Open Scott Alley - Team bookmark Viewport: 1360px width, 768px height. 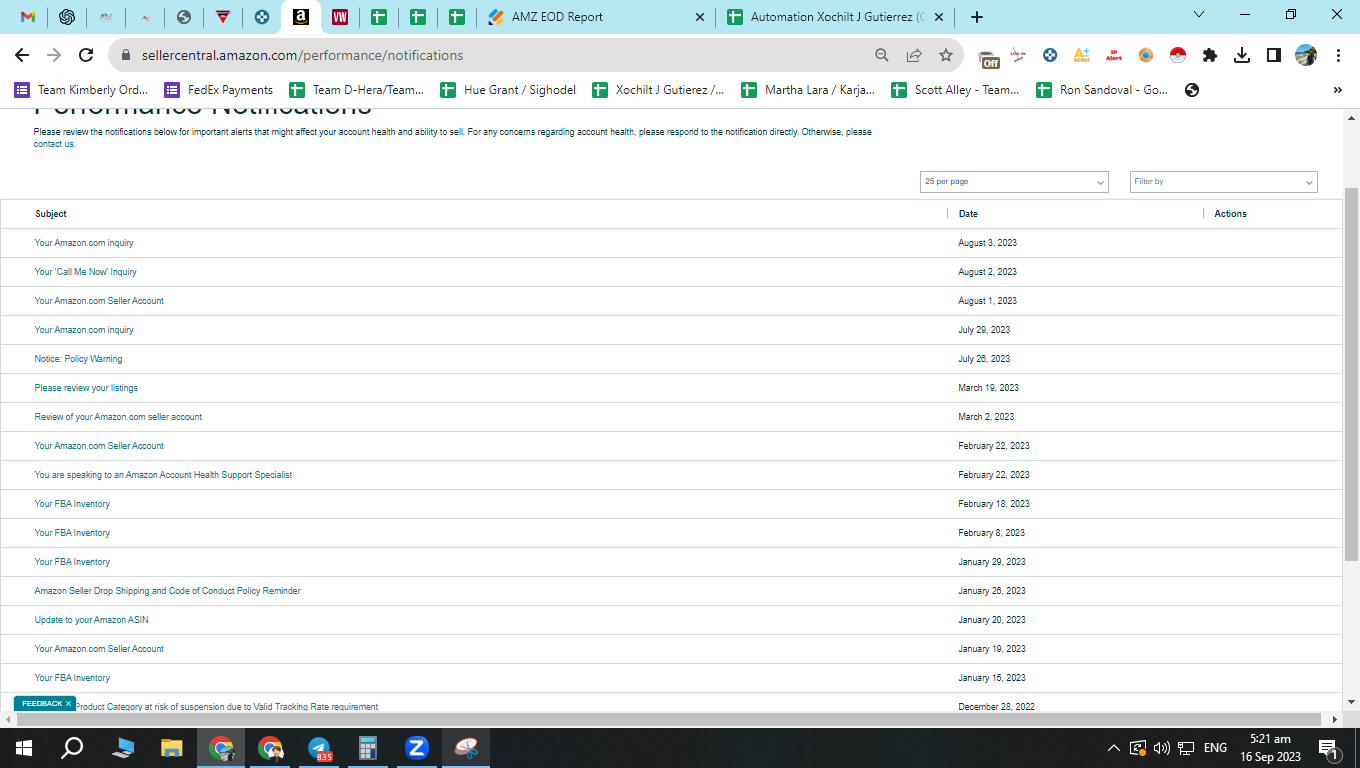click(x=956, y=90)
